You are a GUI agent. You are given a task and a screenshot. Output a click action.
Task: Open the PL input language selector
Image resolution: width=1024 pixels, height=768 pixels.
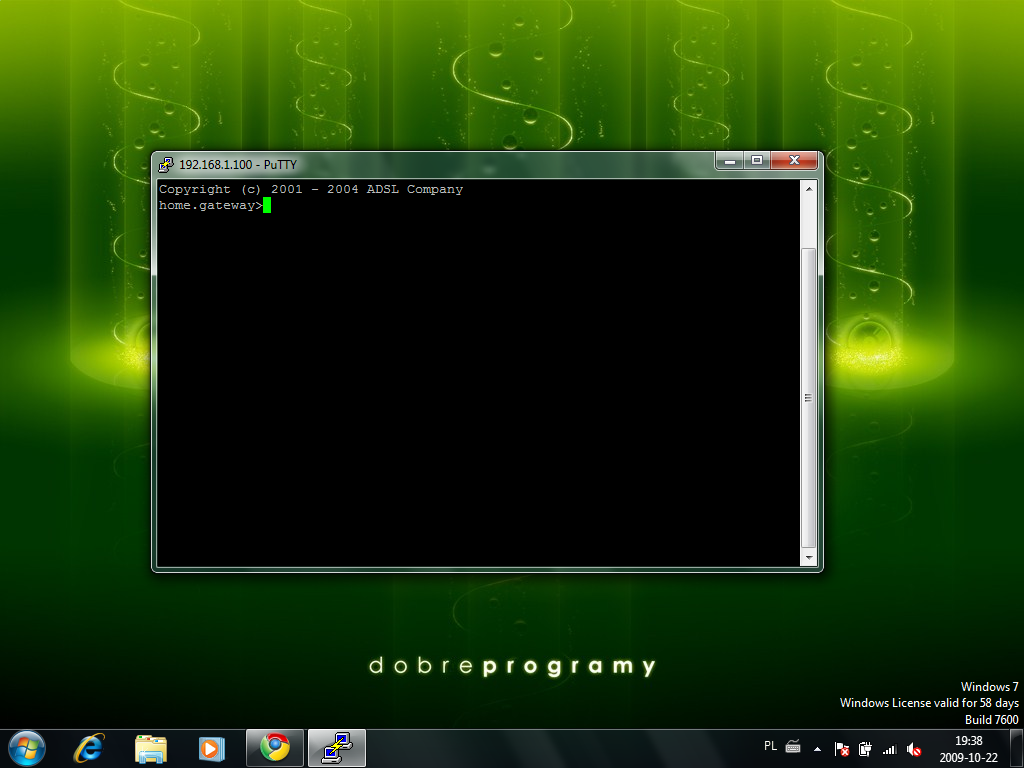(771, 746)
